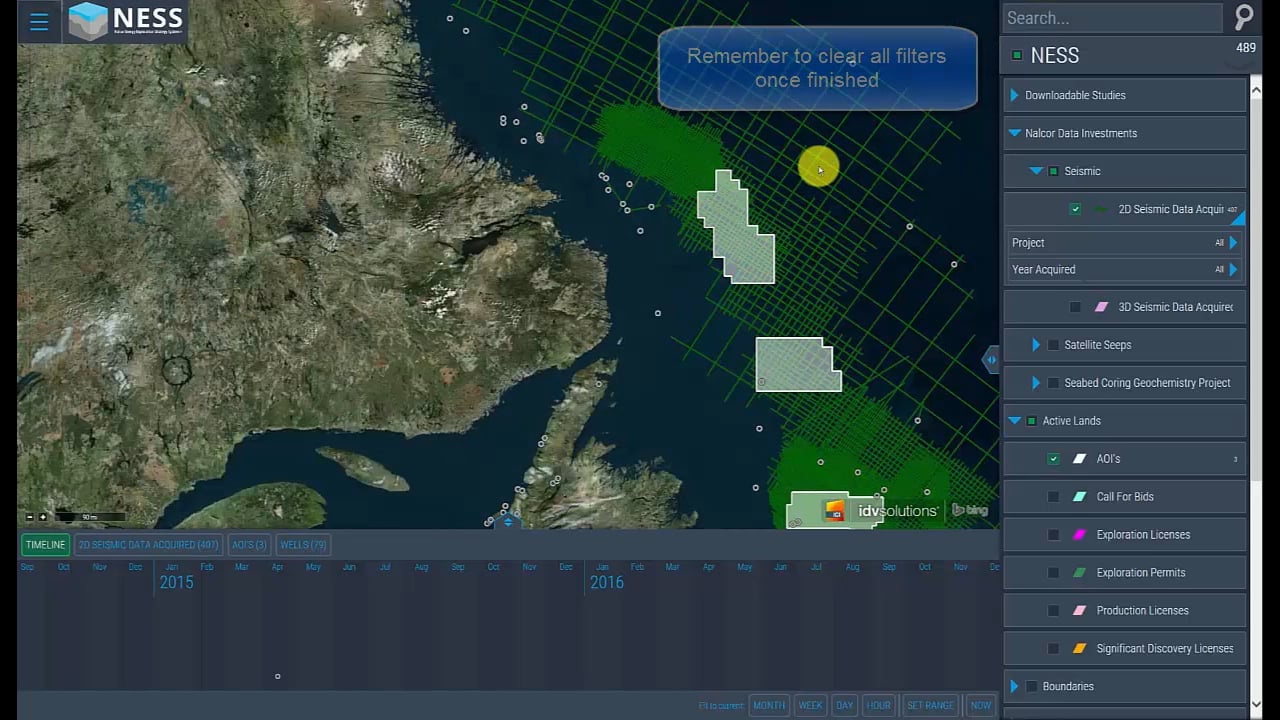Open the 2D Seismic Data Acquired (497) tab
1280x720 pixels.
pyautogui.click(x=148, y=545)
